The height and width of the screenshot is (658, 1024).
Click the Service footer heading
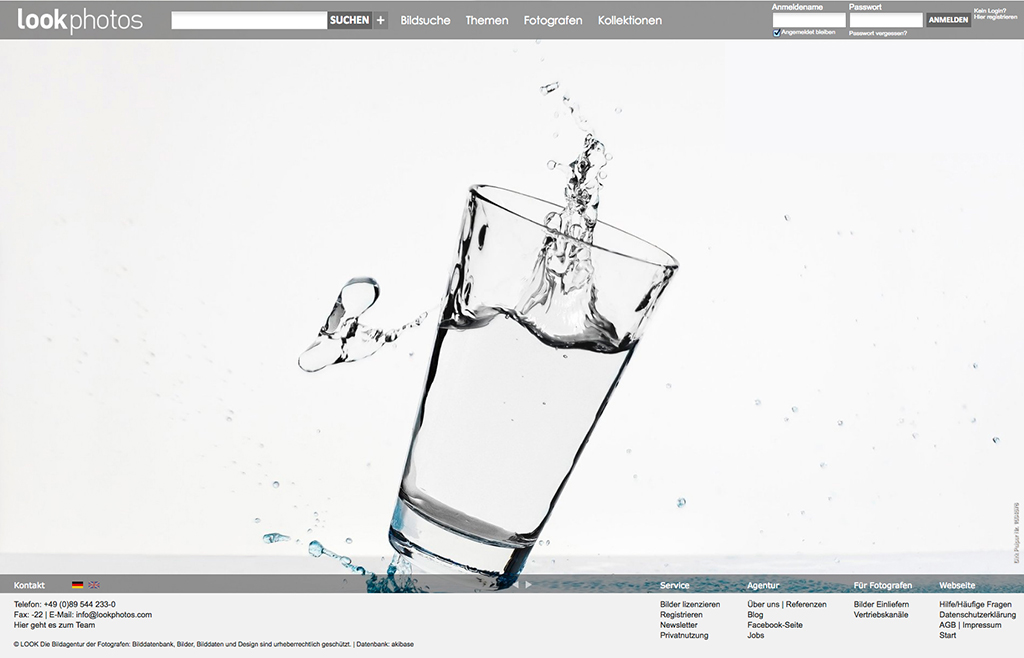(674, 585)
